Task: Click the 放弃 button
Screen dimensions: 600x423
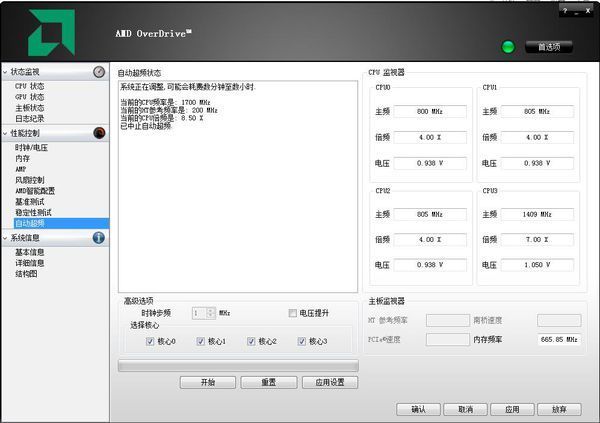Action: tap(559, 409)
